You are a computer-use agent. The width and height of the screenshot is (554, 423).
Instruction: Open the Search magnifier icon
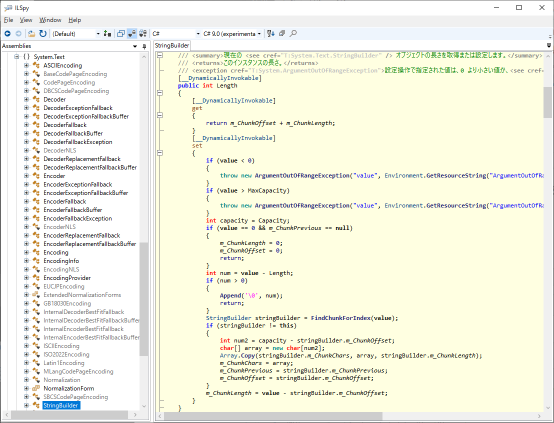point(293,34)
